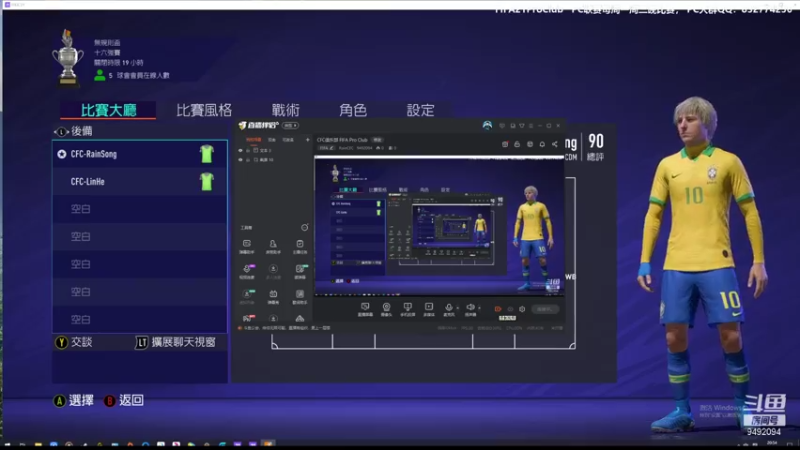
Task: Click the phone cast icon in bottom toolbar
Action: pyautogui.click(x=407, y=309)
